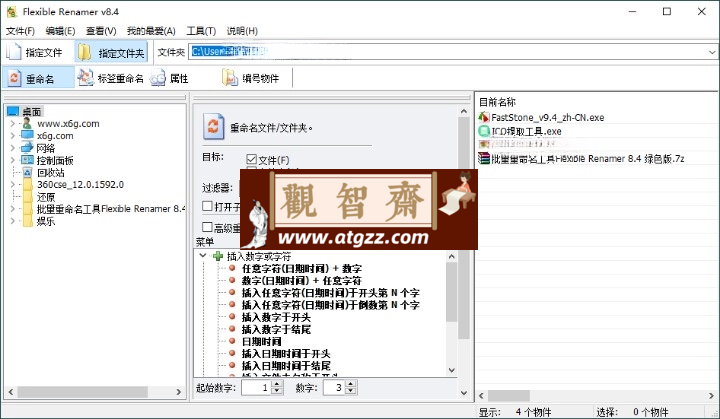
Task: Open the 编辑(E) menu
Action: (60, 31)
